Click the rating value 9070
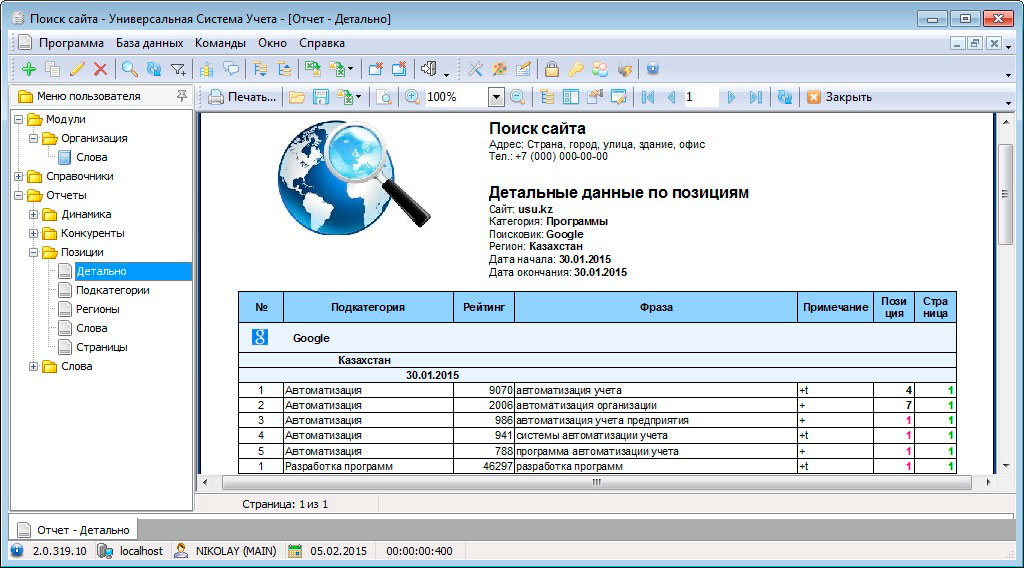Viewport: 1024px width, 568px height. 500,390
